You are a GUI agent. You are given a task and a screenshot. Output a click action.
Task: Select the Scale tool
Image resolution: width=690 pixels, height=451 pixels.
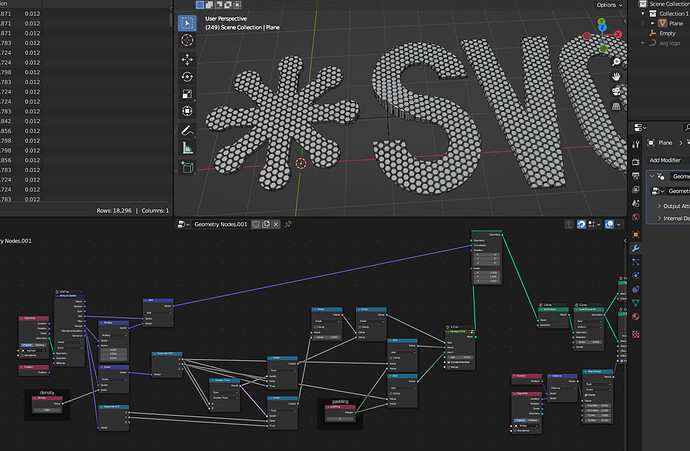tap(187, 94)
